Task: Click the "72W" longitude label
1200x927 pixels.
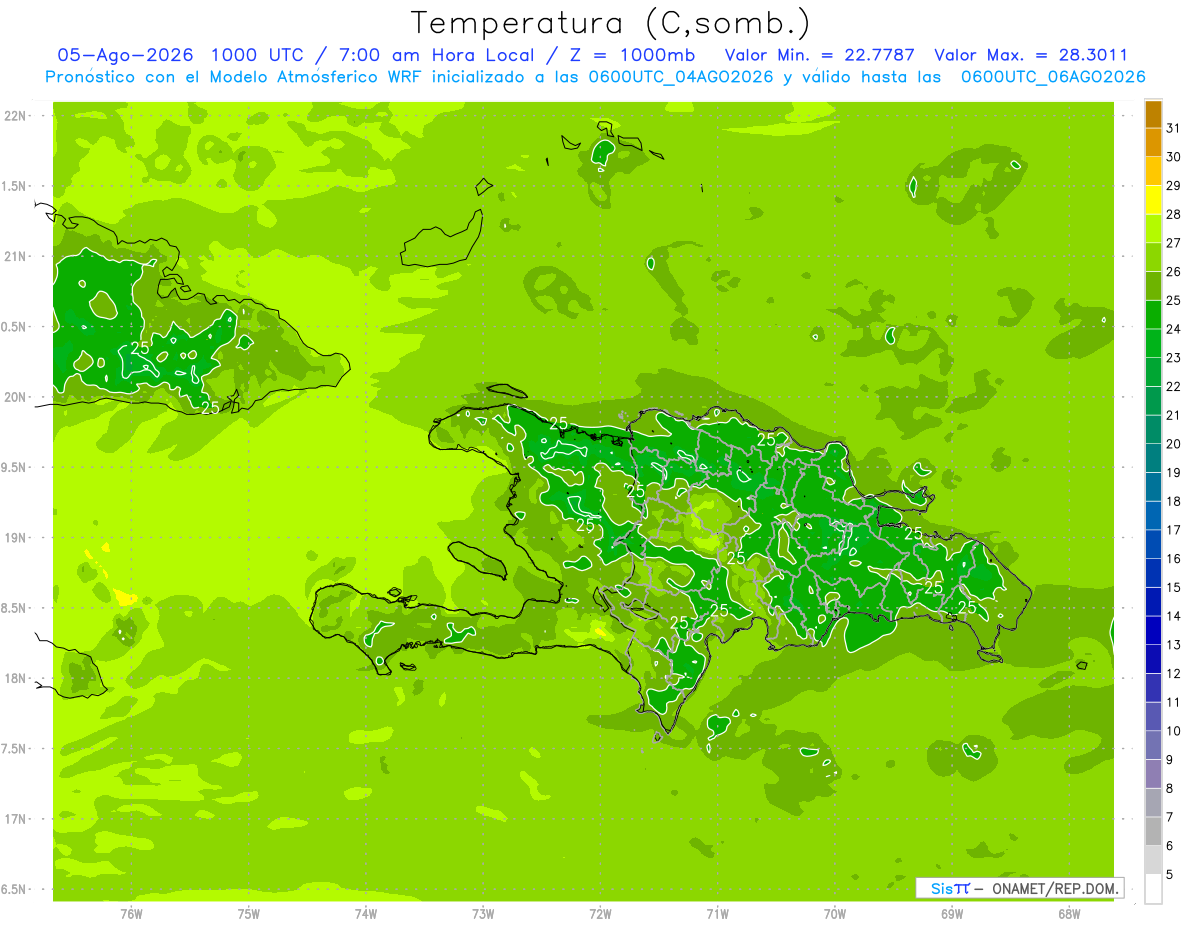Action: (600, 913)
